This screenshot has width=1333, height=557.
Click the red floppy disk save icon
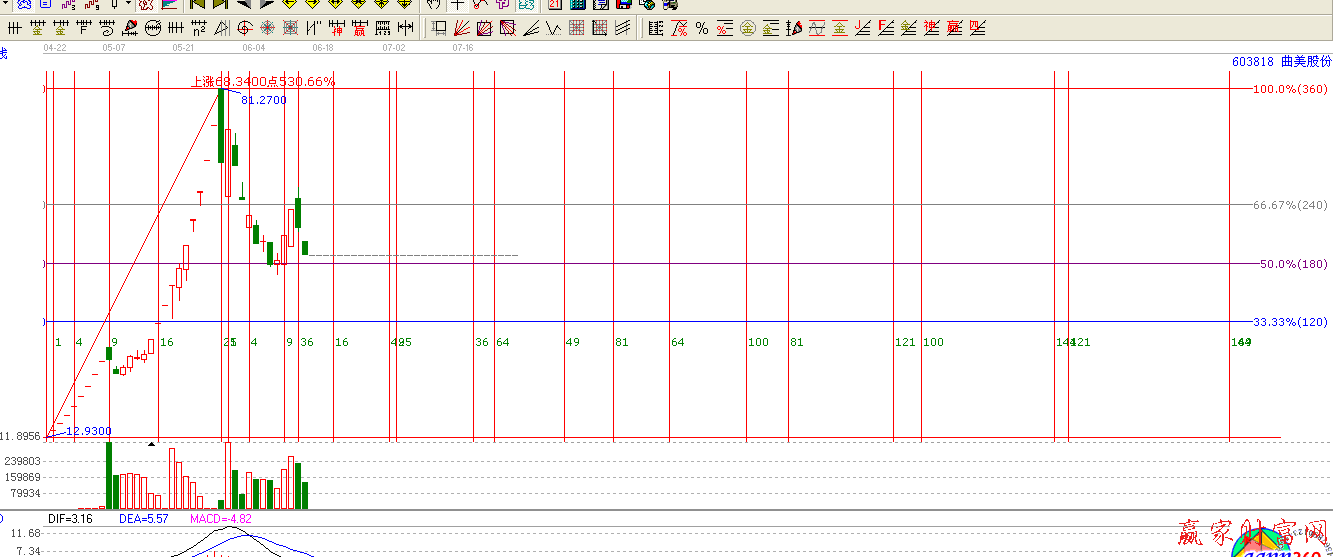tap(623, 5)
